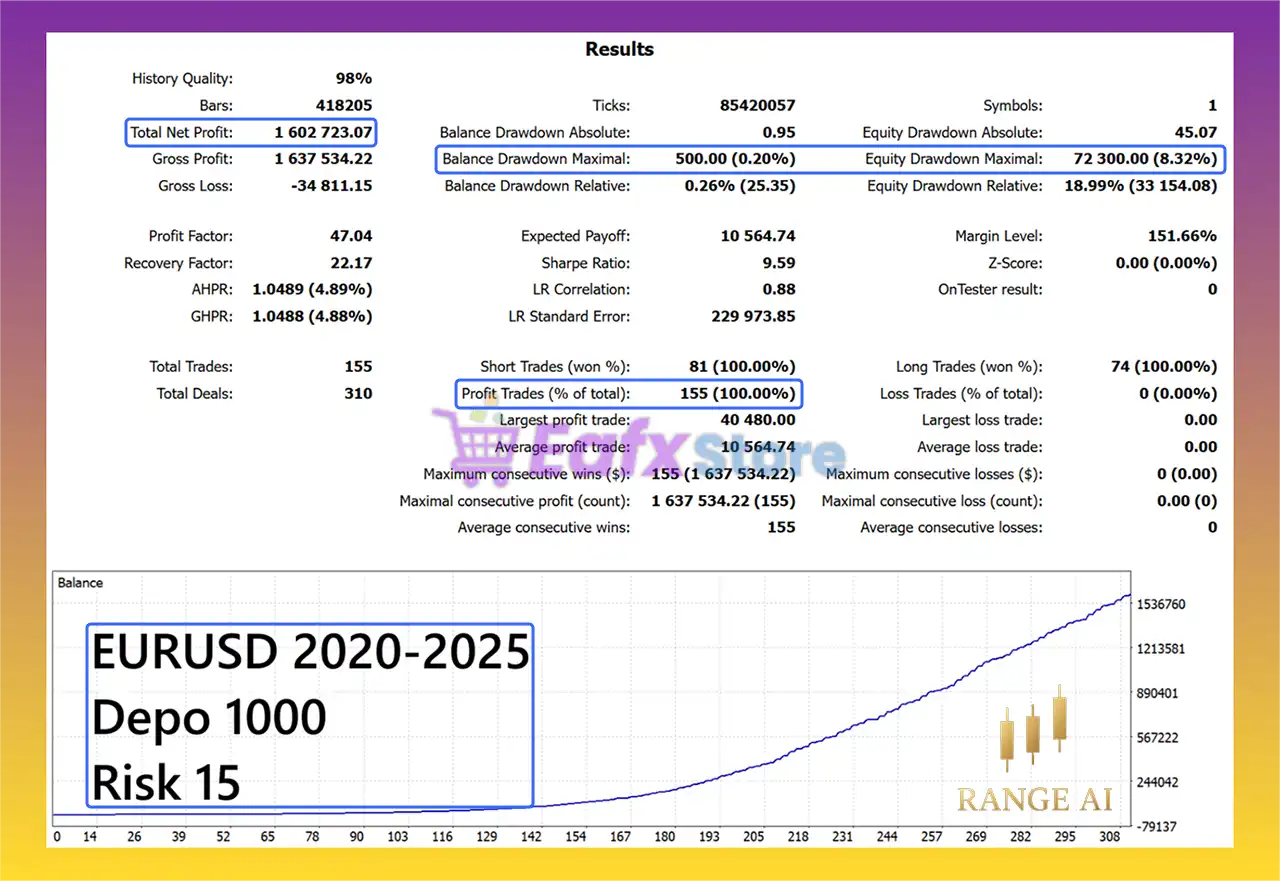Select Balance Drawdown Relative value 0.26% (25.35)
This screenshot has height=881, width=1280.
pos(740,185)
